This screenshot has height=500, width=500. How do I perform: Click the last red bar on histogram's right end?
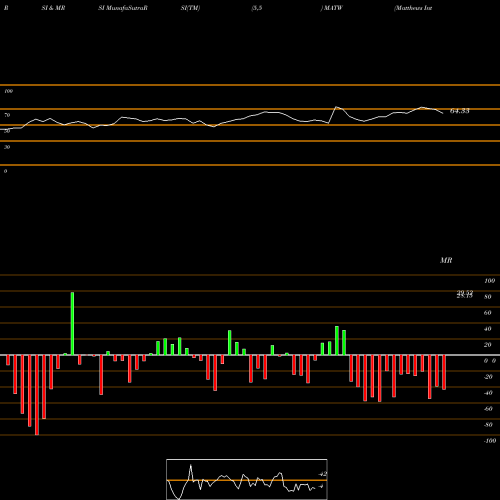click(x=444, y=372)
